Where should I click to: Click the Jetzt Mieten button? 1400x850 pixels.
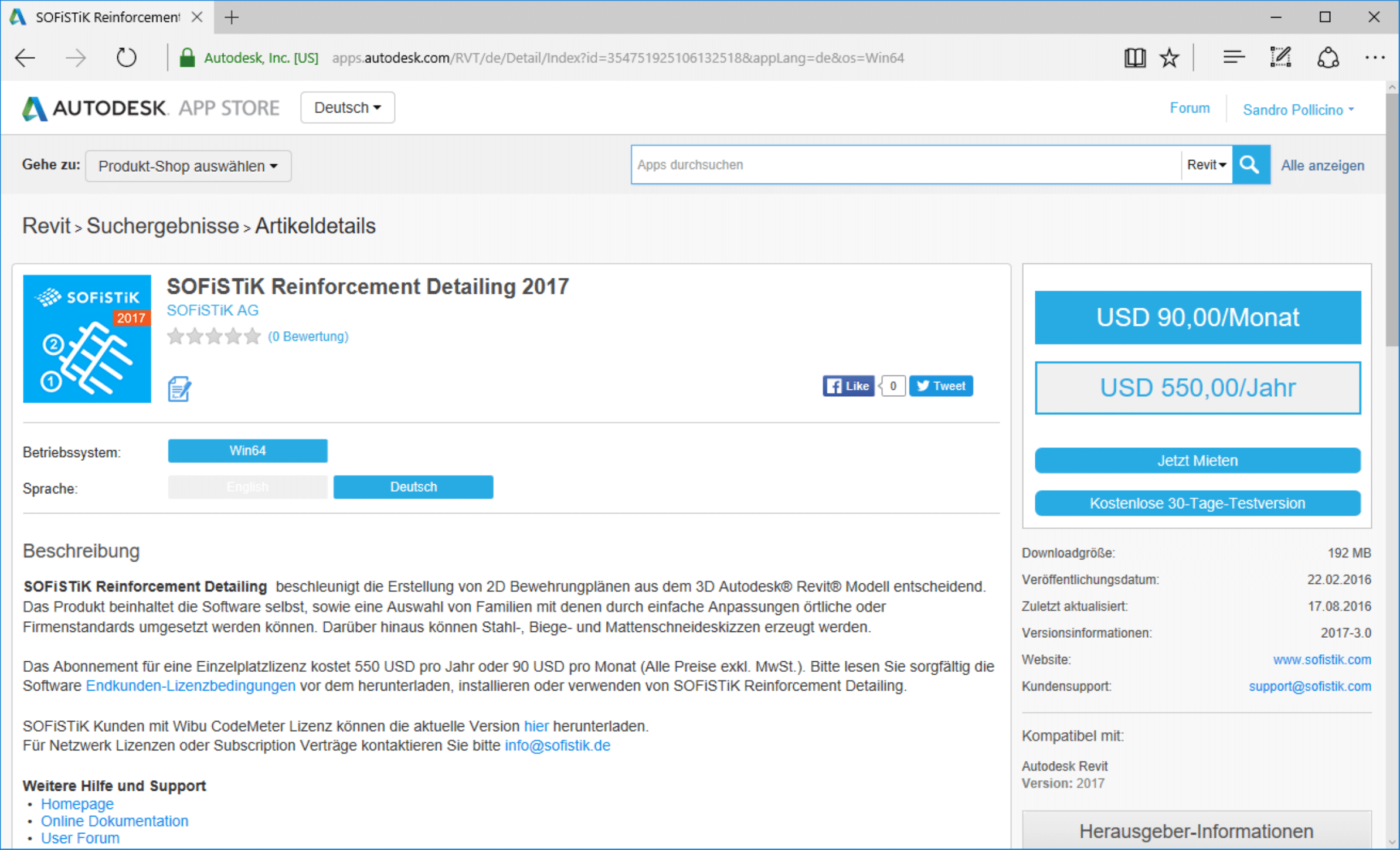(1197, 460)
